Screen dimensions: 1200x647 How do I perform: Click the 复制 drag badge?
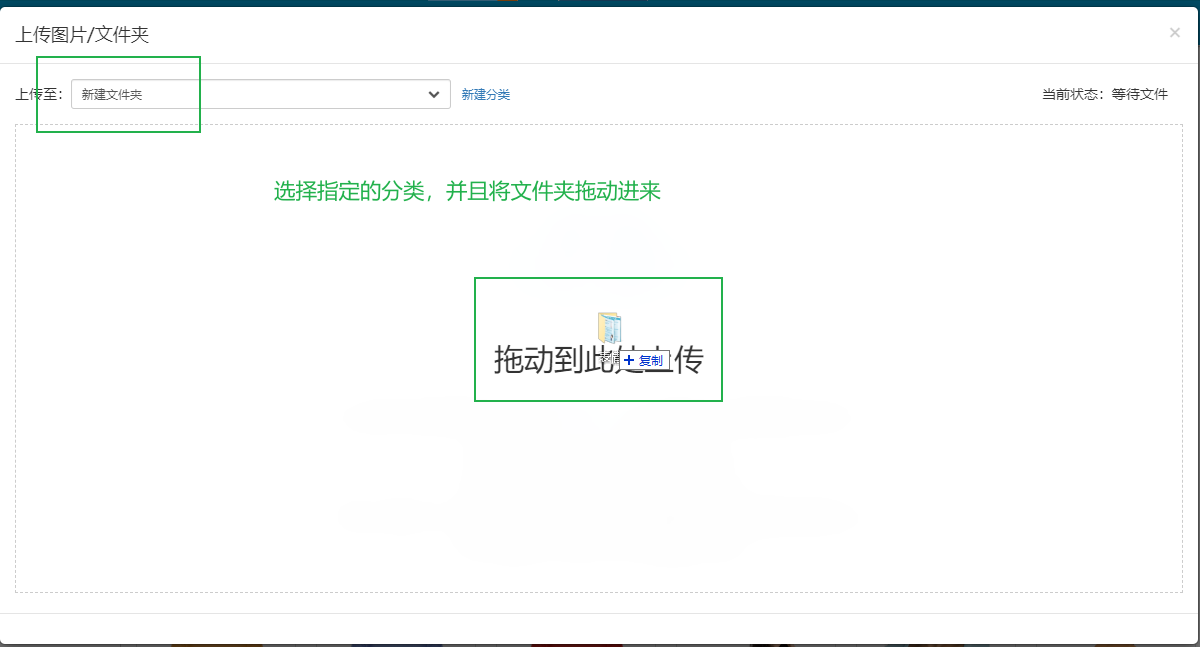(x=650, y=360)
